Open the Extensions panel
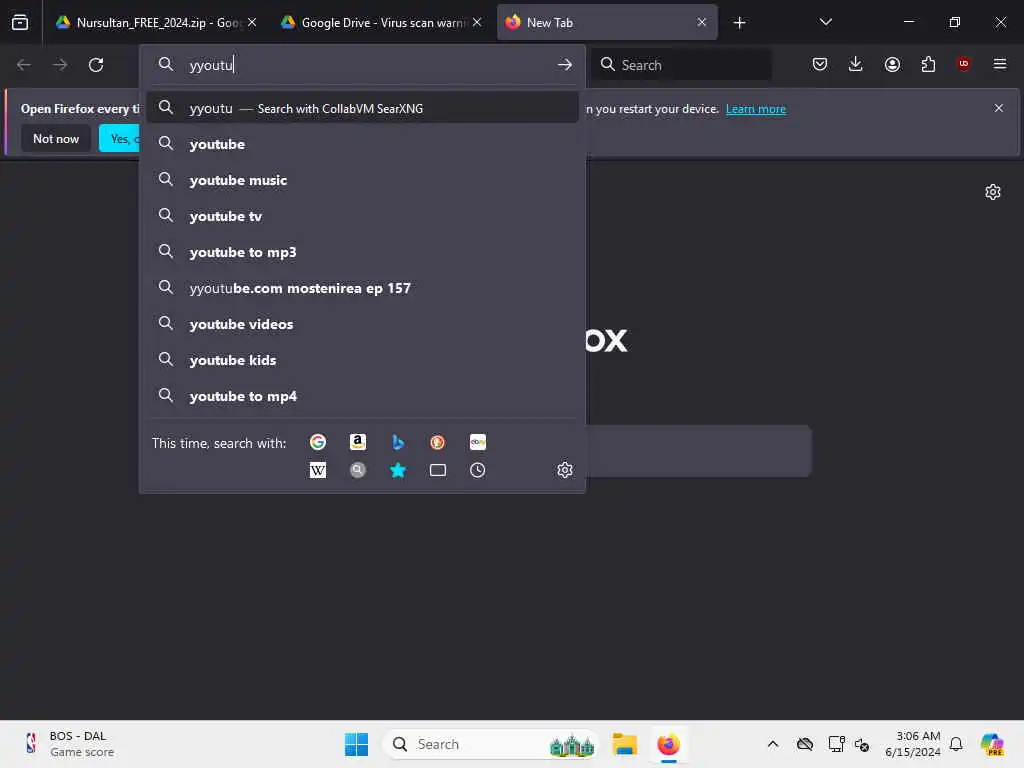 pos(928,64)
